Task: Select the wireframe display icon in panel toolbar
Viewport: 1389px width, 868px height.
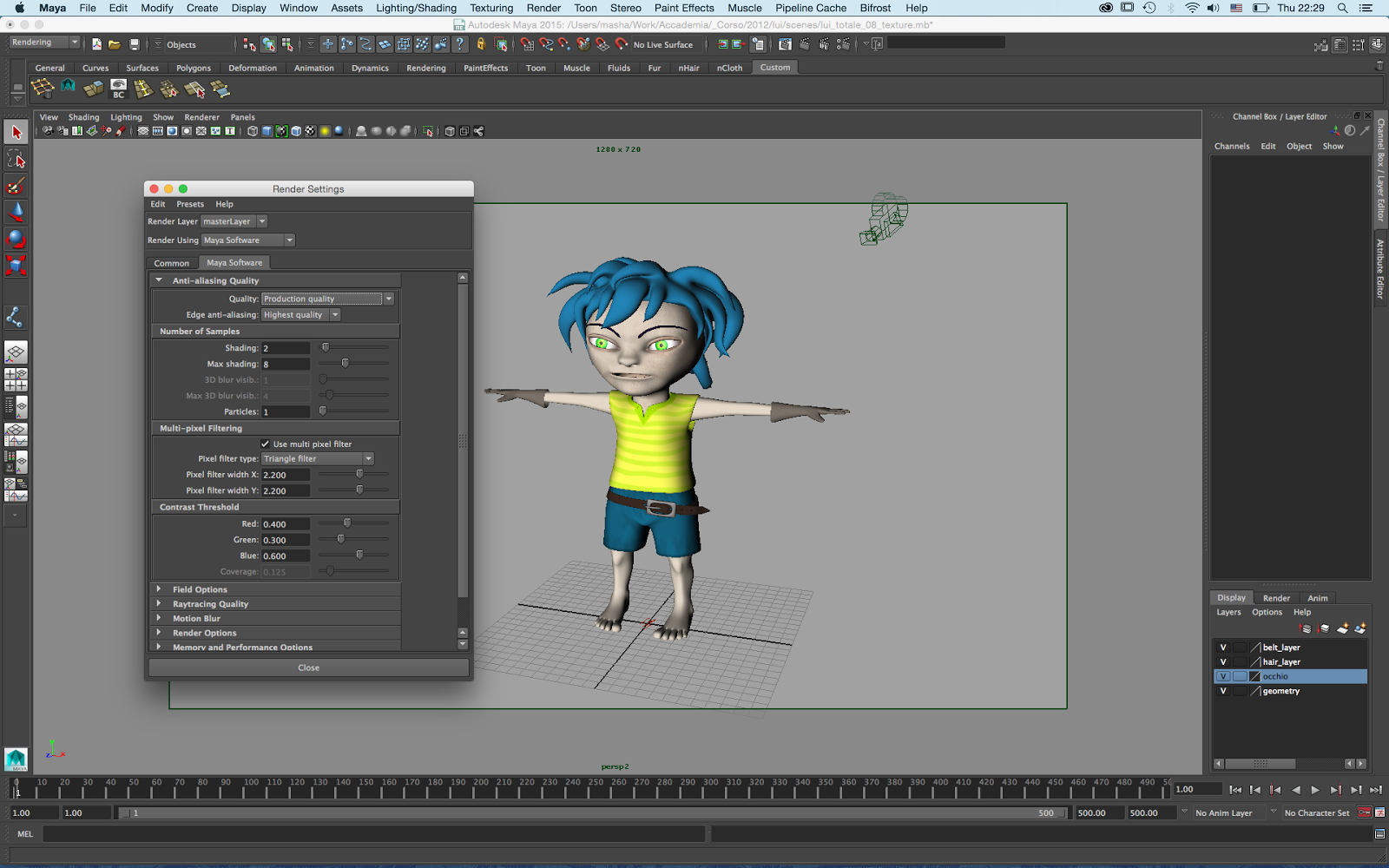Action: 252,131
